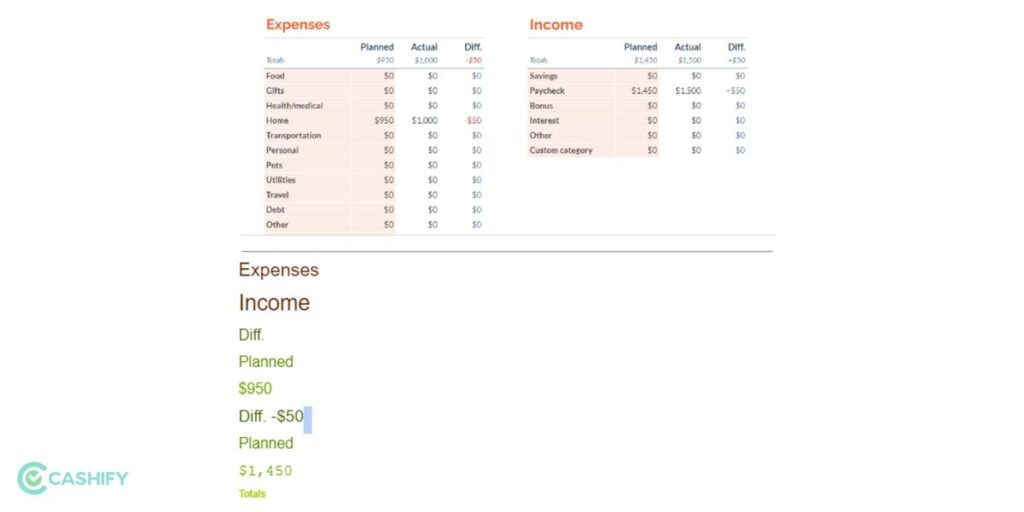Click the brown Expenses text below
The height and width of the screenshot is (512, 1024).
pyautogui.click(x=279, y=270)
